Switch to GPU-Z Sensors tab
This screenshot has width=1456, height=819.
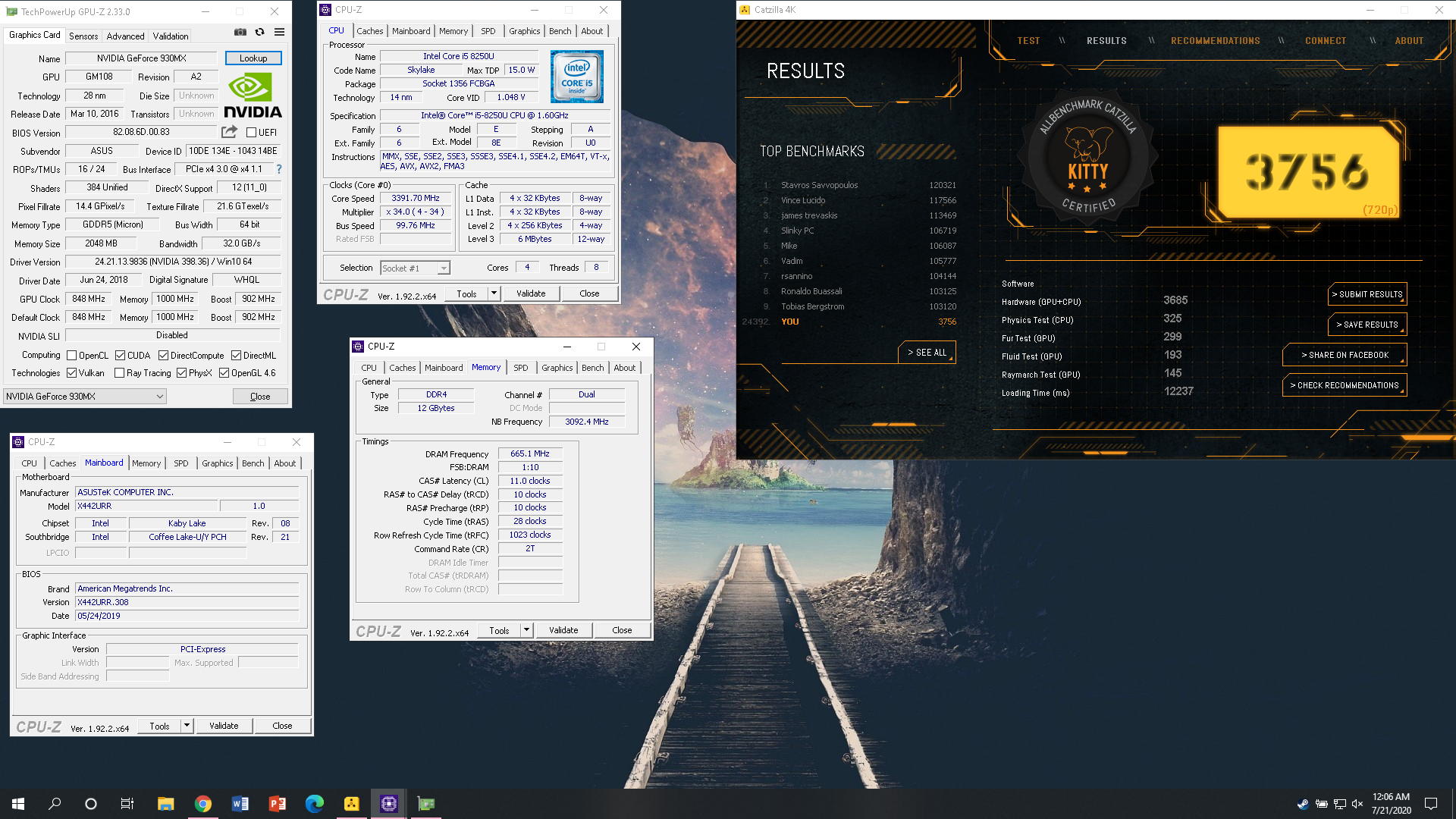click(83, 36)
